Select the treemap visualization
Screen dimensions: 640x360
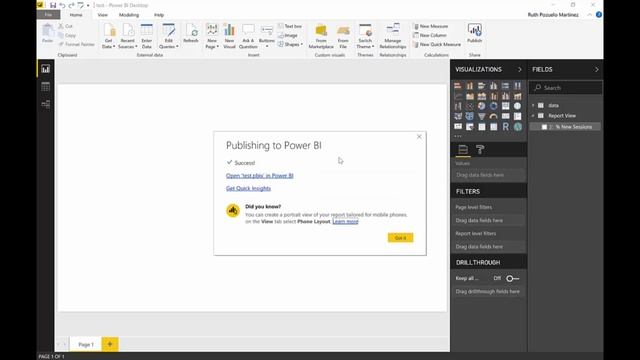coord(505,106)
